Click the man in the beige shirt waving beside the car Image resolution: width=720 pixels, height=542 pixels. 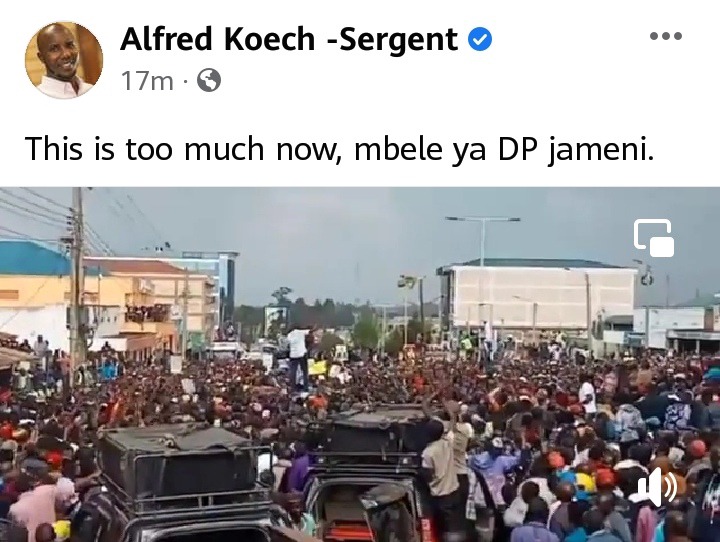444,462
